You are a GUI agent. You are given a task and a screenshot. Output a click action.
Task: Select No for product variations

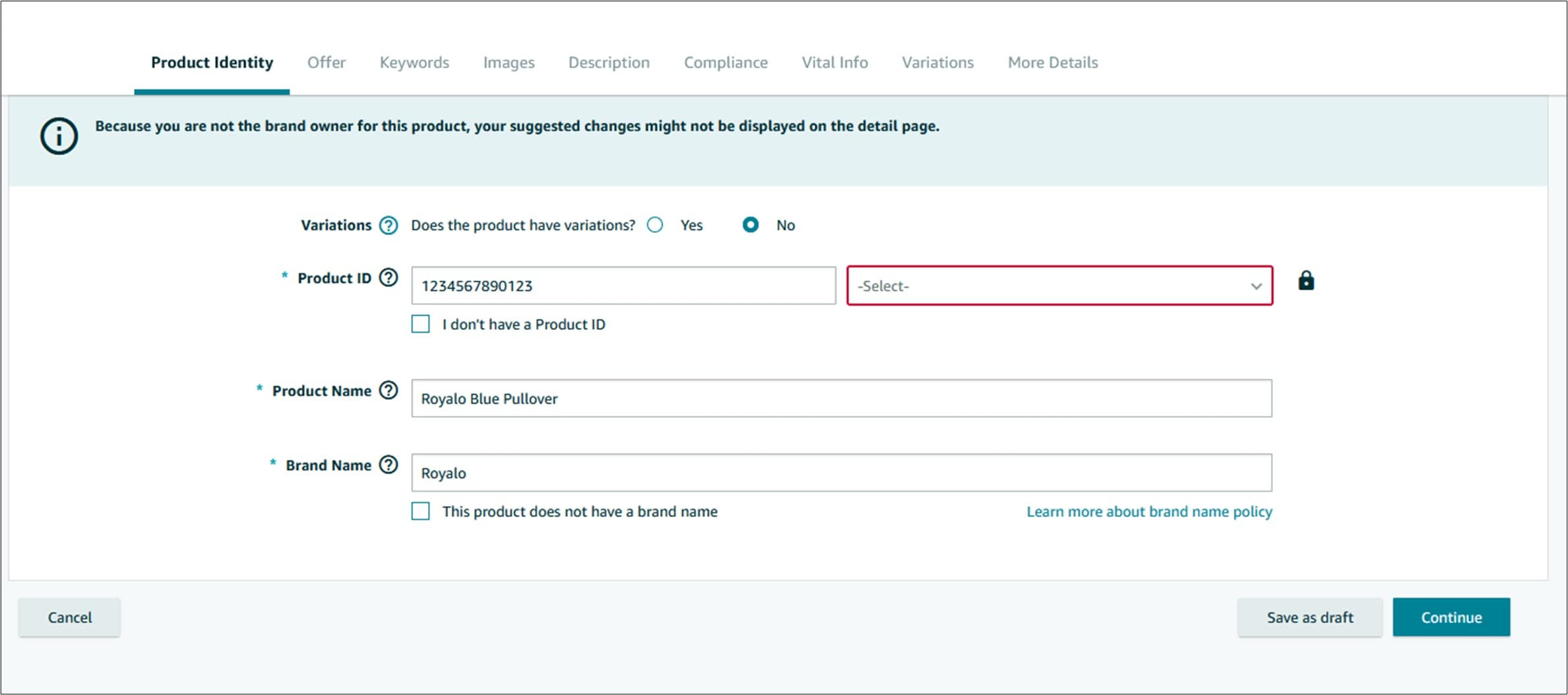pos(750,225)
